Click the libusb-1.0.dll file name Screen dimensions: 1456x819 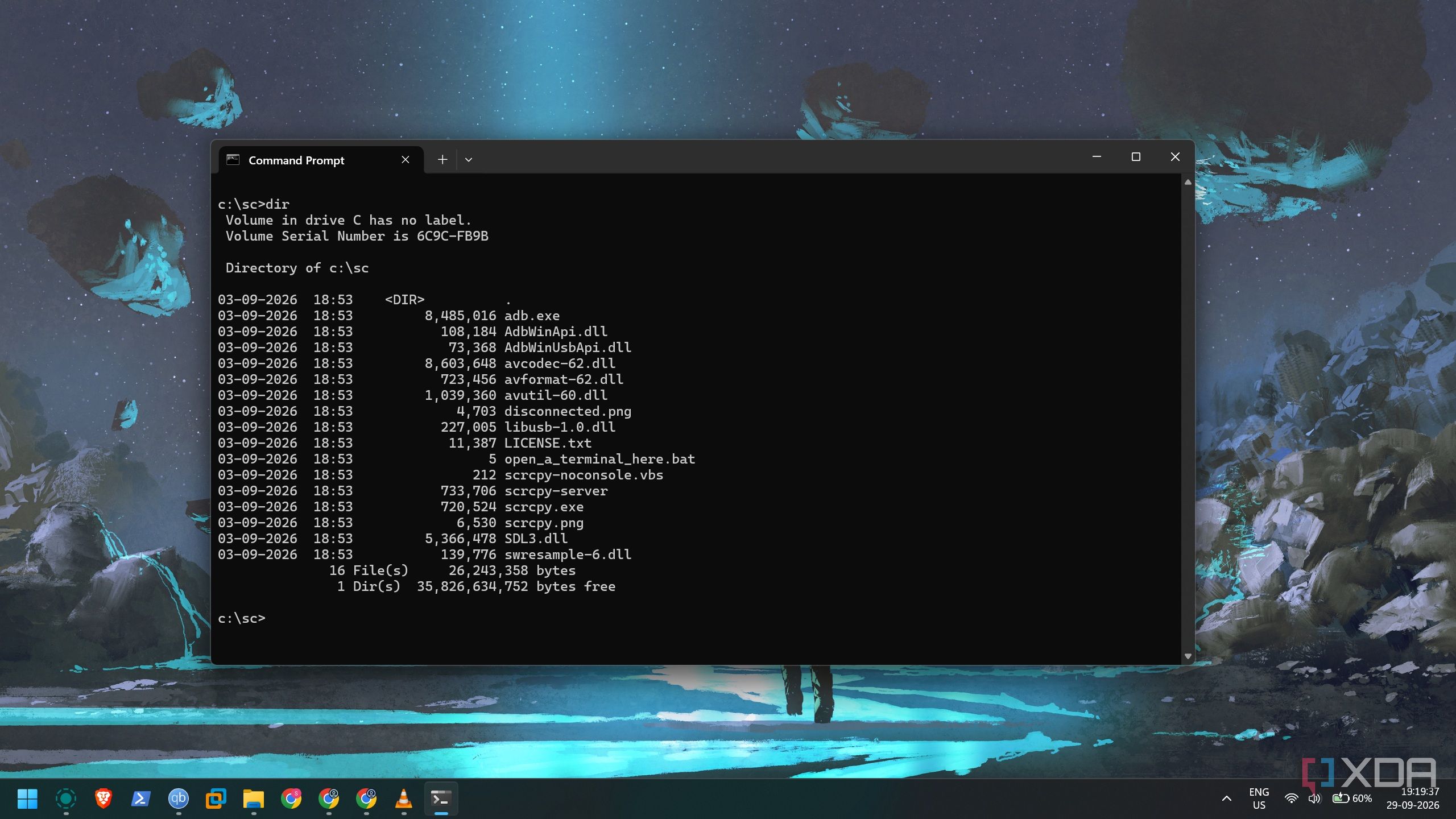[x=560, y=427]
